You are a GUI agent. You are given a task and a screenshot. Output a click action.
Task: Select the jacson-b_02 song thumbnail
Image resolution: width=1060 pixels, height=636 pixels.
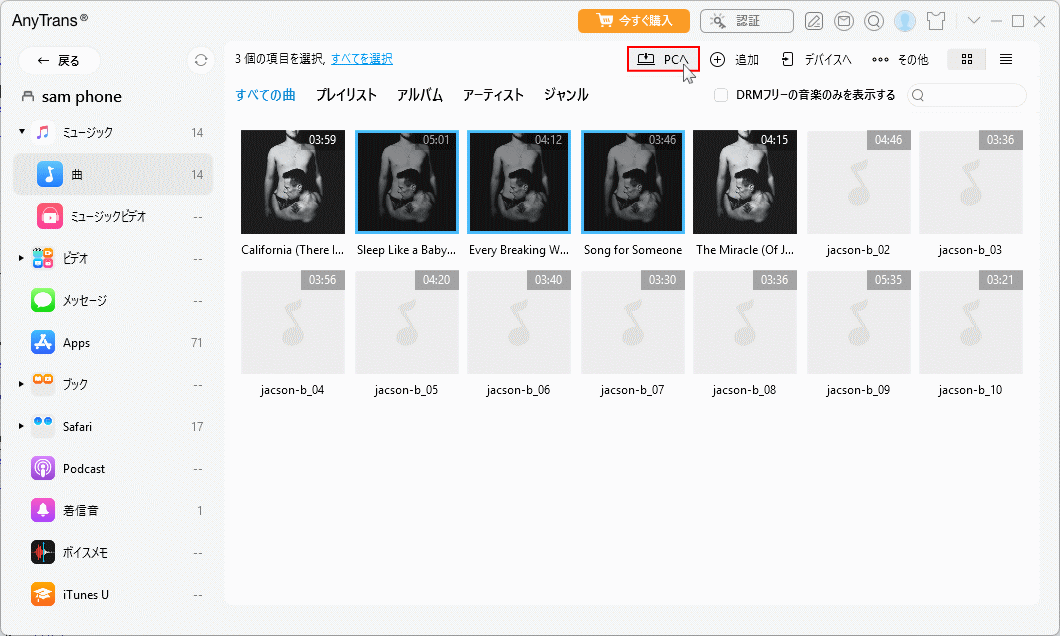[859, 182]
